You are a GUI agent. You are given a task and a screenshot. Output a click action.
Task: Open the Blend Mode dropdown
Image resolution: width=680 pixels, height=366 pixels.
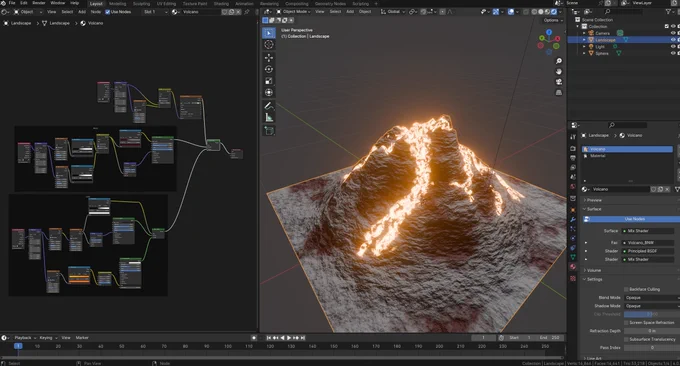(x=652, y=297)
